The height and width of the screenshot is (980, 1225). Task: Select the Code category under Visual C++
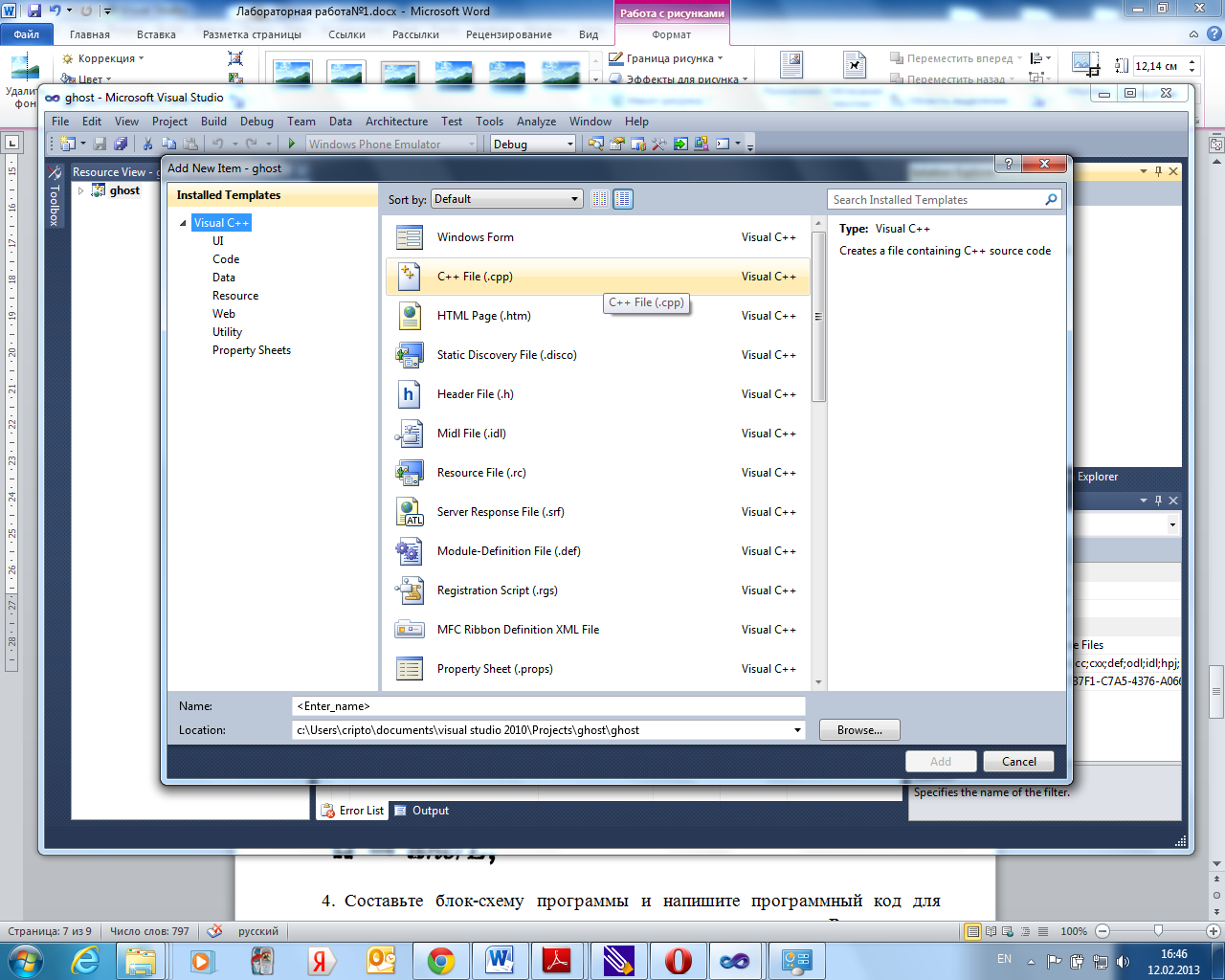pos(226,259)
